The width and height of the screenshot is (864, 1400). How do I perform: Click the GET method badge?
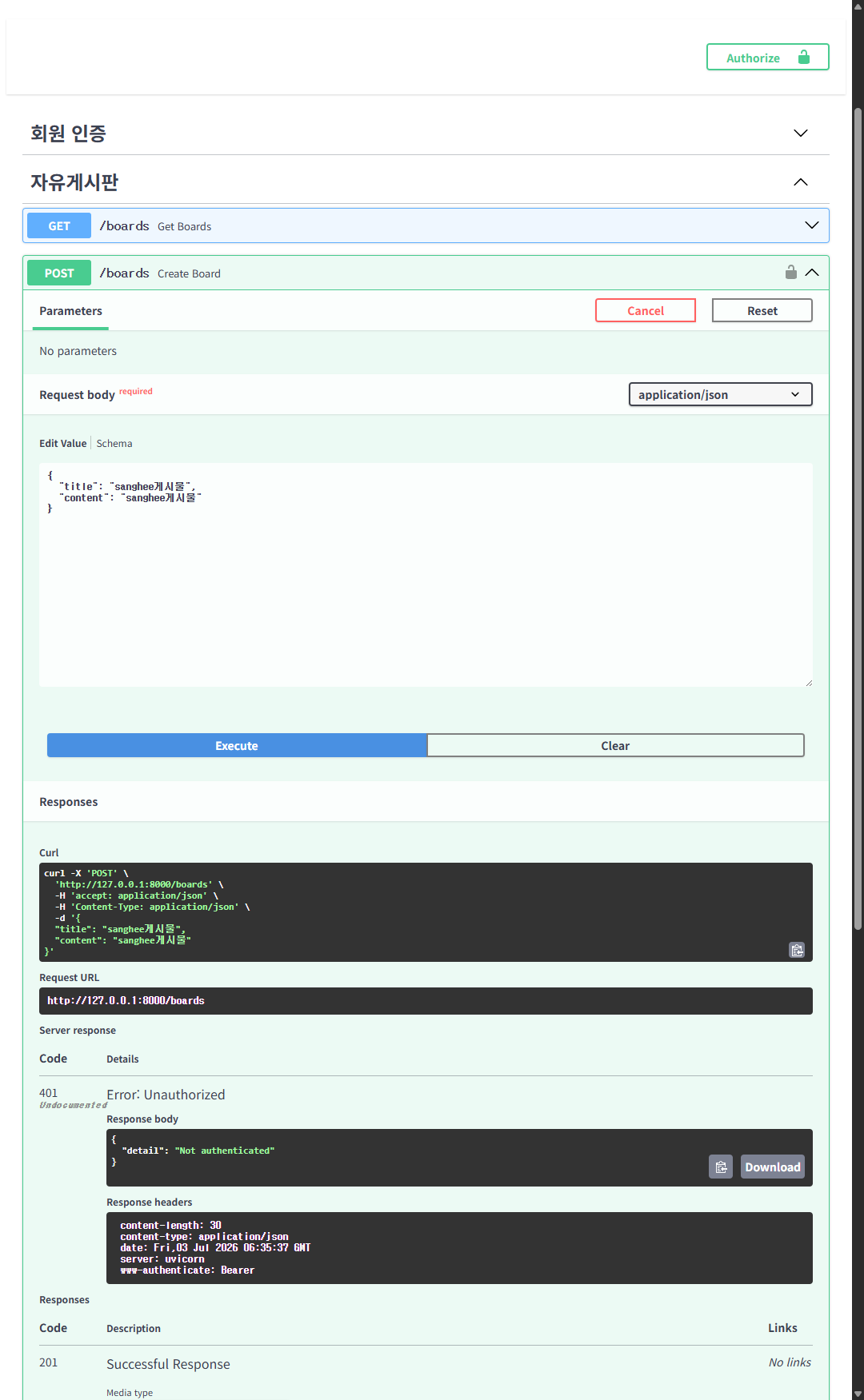59,225
